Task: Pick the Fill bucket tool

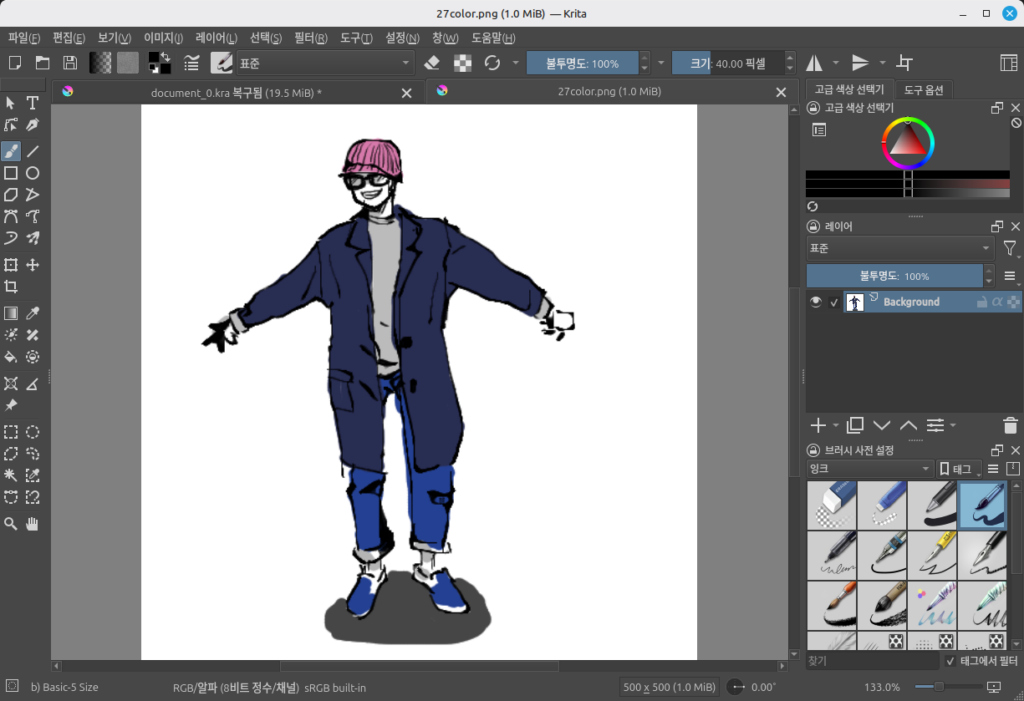Action: 11,356
